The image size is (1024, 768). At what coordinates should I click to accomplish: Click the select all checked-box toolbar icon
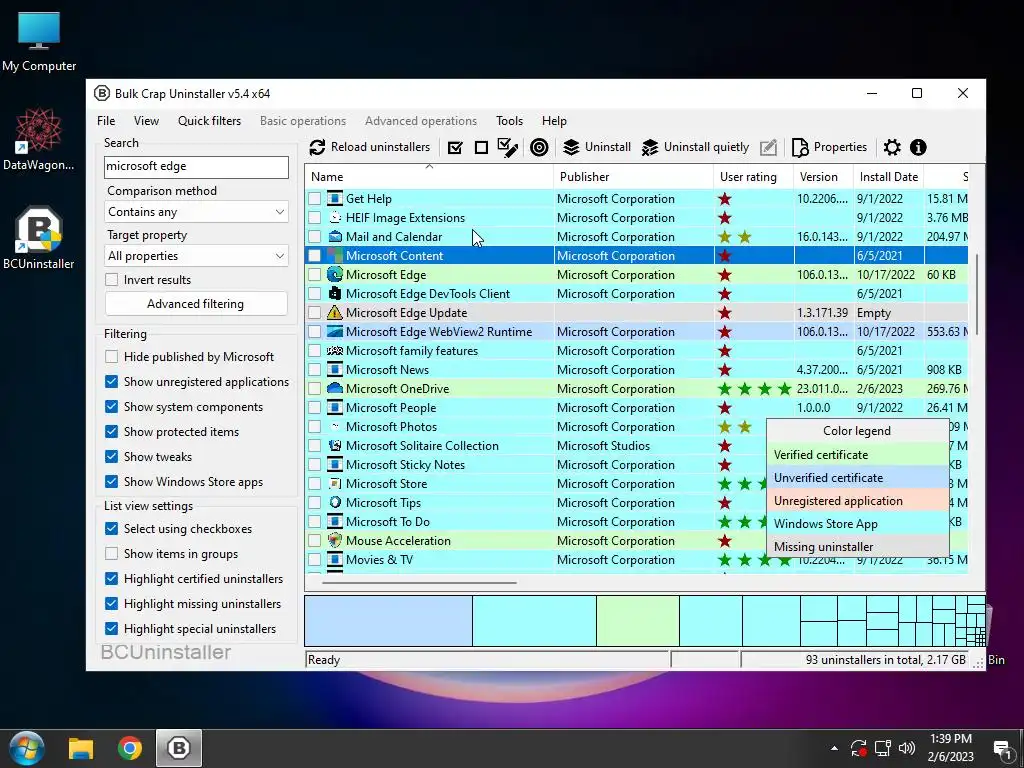(x=455, y=148)
